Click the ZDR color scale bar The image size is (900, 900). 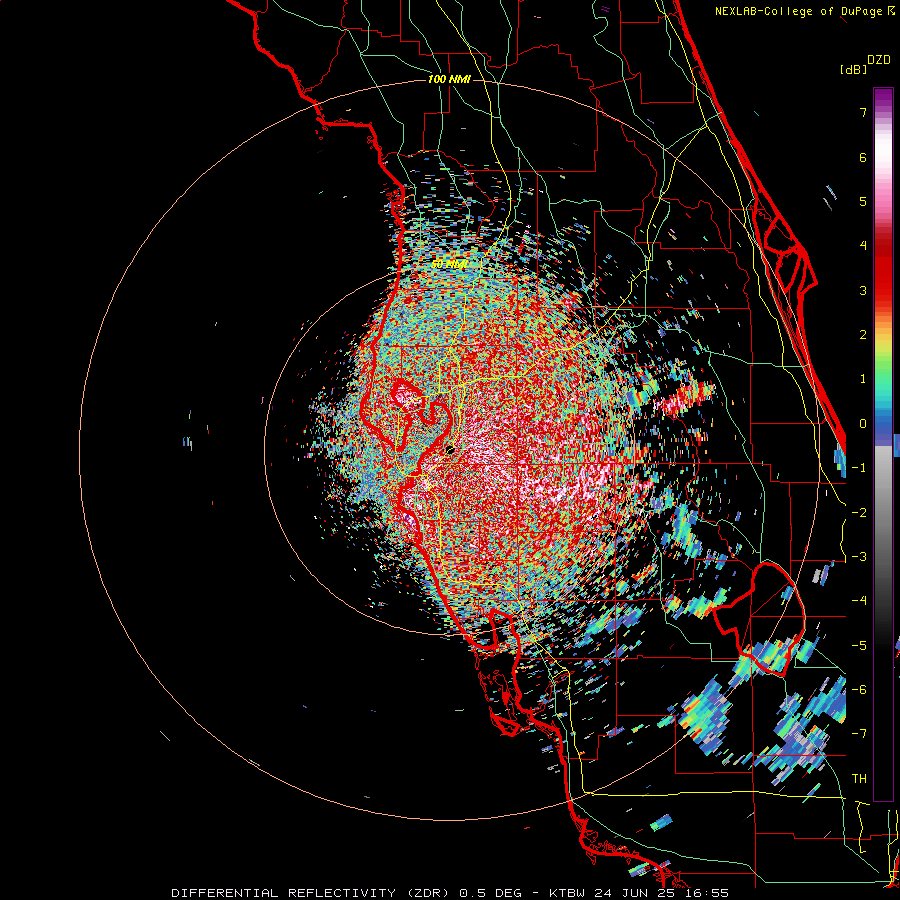point(883,444)
